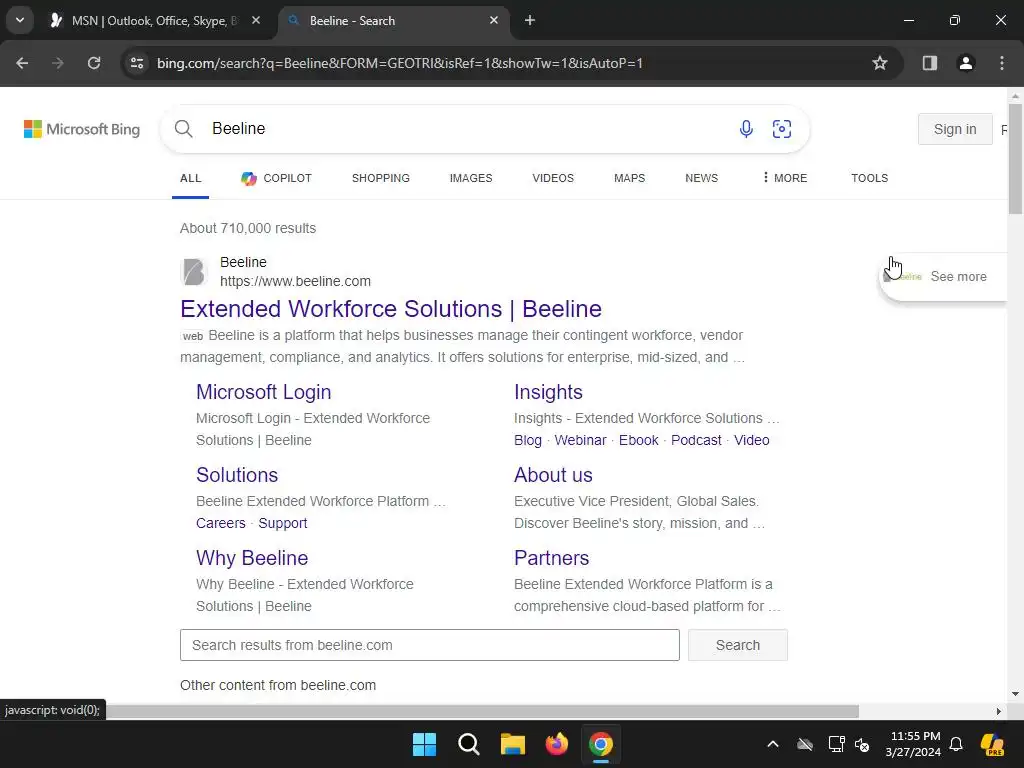Switch to SHOPPING results
Screen dimensions: 1024x768
(381, 178)
